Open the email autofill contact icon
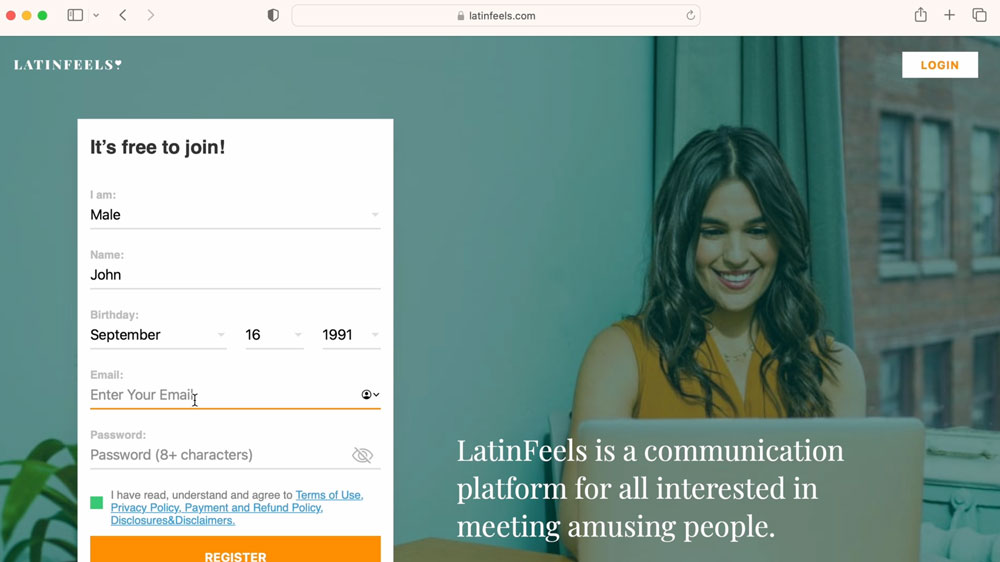Image resolution: width=1000 pixels, height=562 pixels. (370, 395)
